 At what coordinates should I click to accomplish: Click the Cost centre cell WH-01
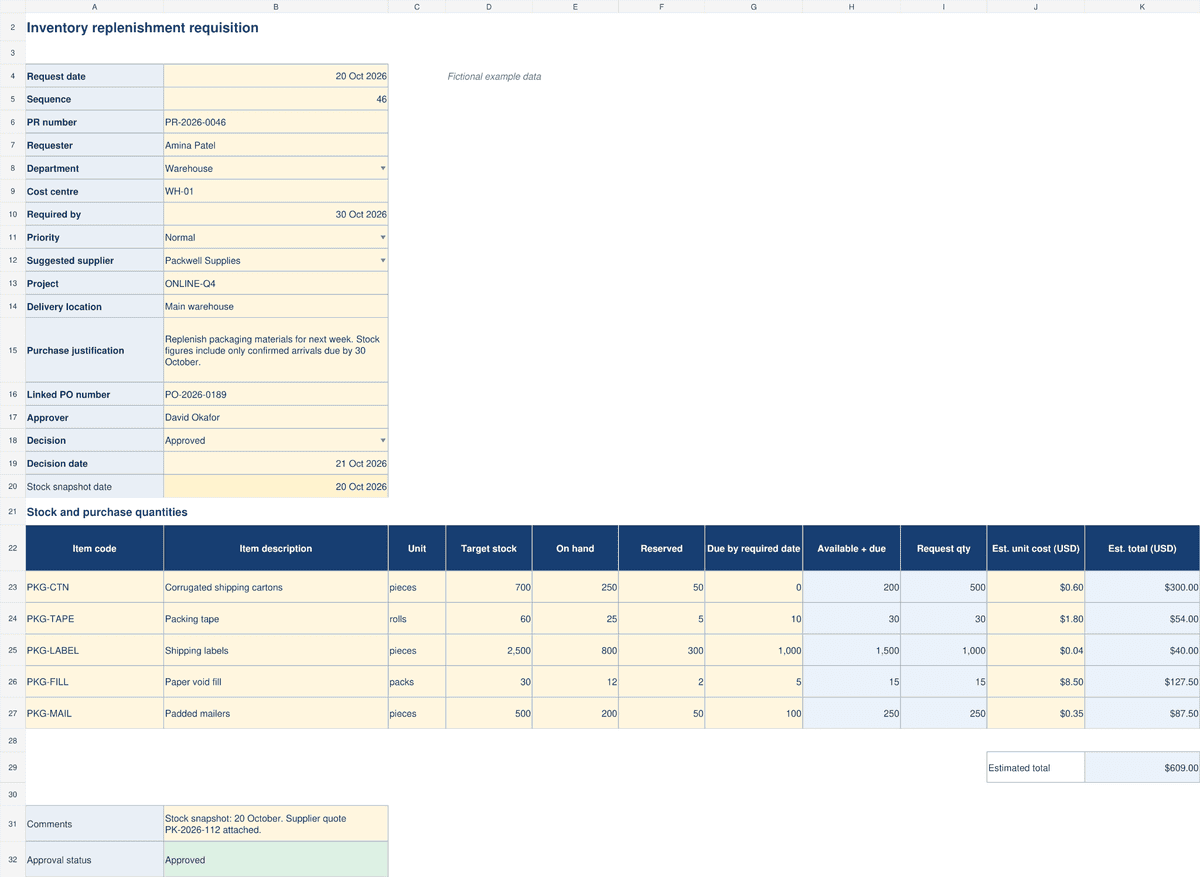(276, 191)
